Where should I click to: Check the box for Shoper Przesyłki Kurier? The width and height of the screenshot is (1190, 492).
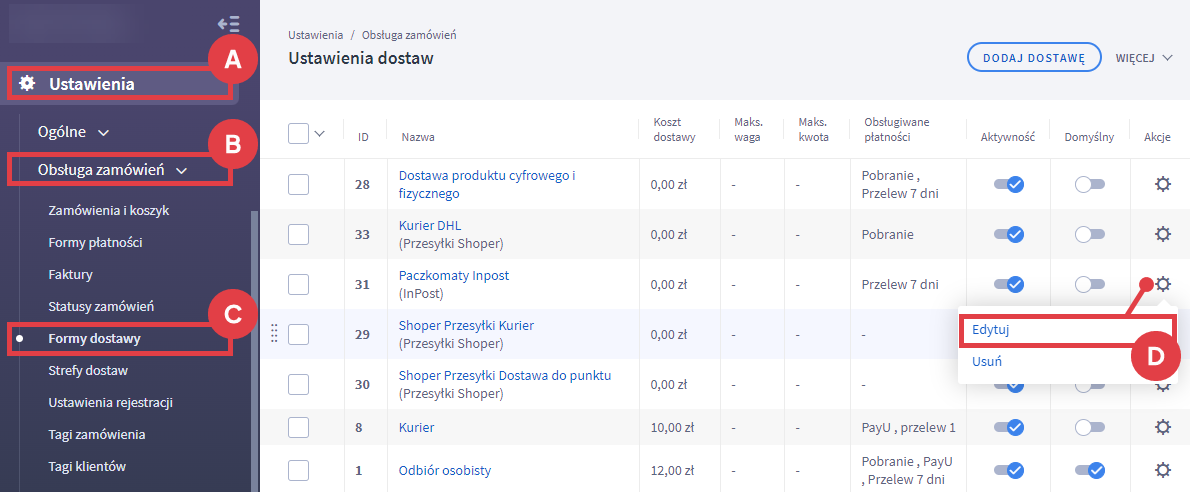tap(298, 334)
